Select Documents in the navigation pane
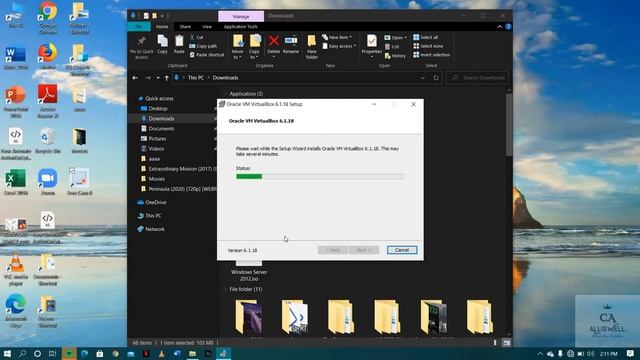Screen dimensions: 640x360 (x=161, y=129)
